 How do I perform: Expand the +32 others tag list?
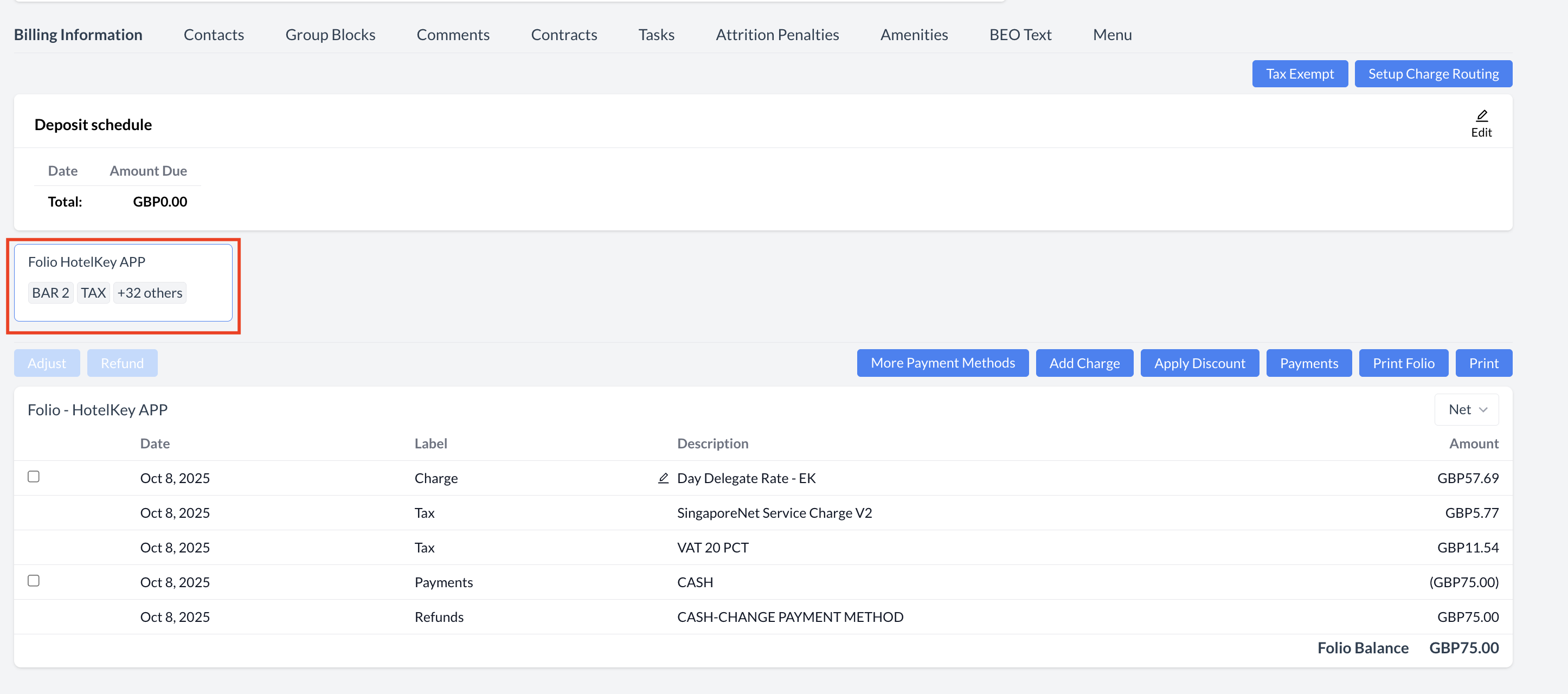tap(150, 293)
